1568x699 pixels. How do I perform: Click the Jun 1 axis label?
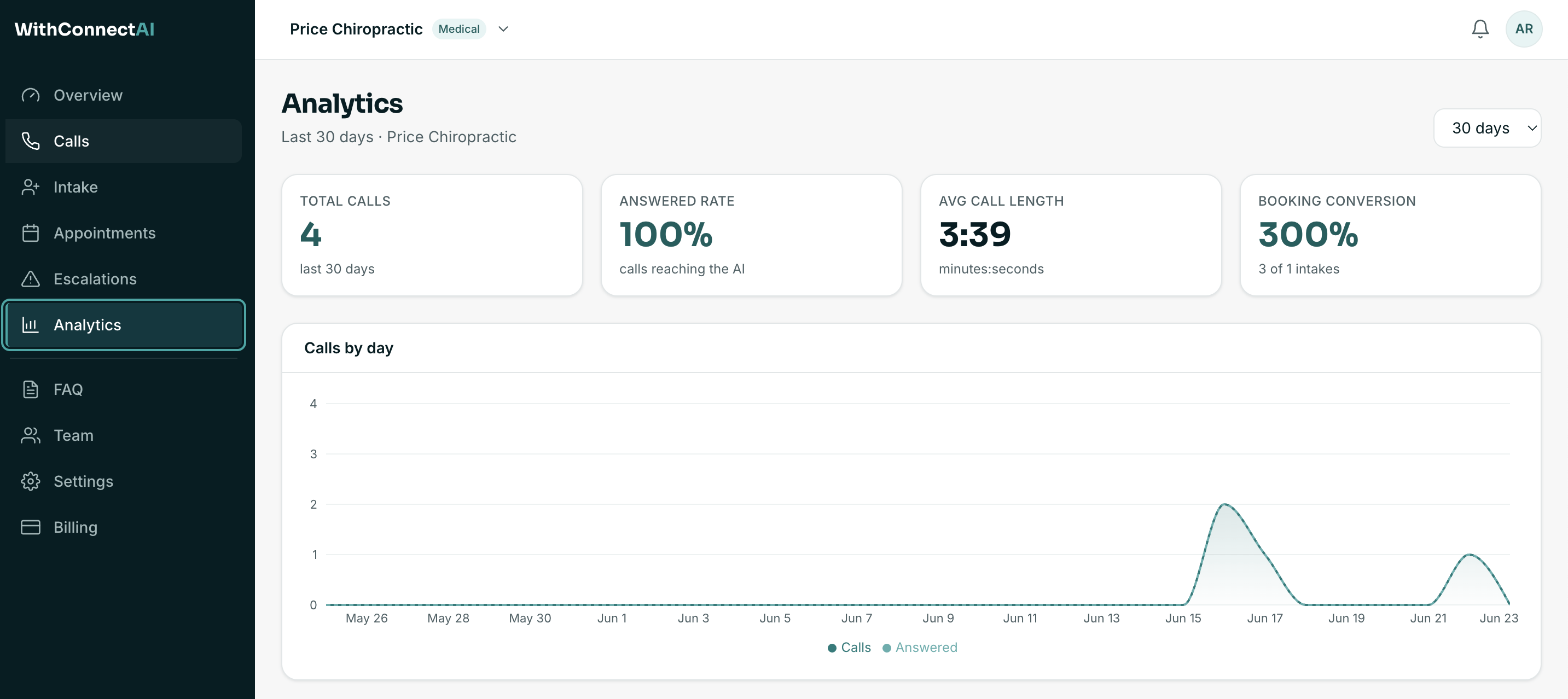click(612, 618)
